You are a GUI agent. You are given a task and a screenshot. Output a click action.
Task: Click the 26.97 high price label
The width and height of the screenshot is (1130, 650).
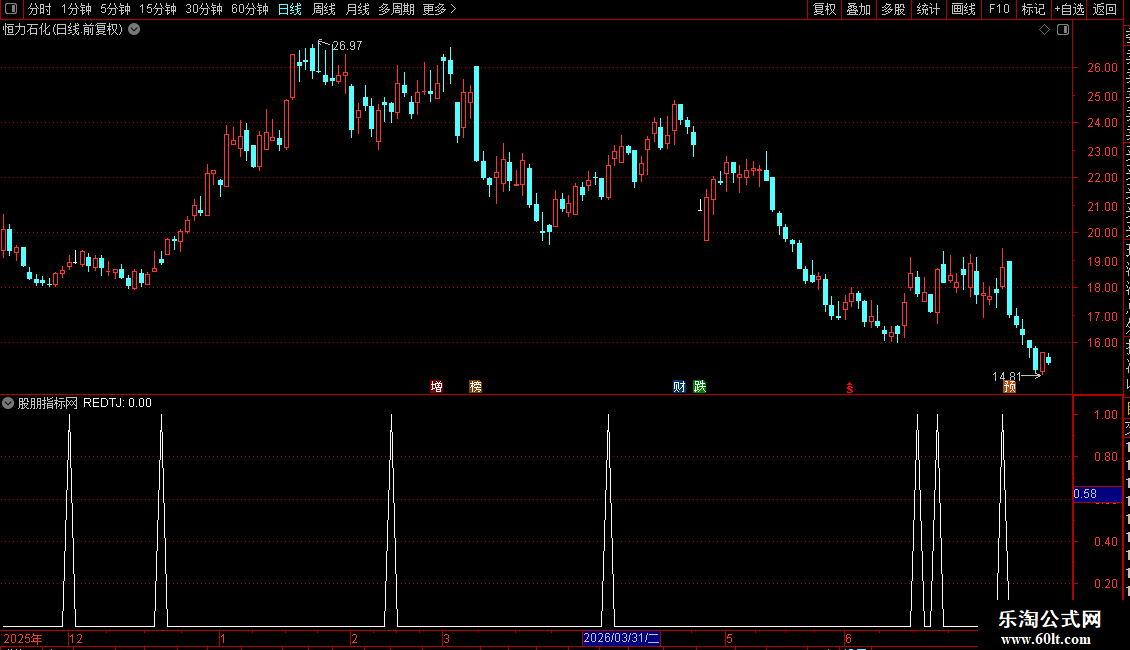click(x=347, y=46)
